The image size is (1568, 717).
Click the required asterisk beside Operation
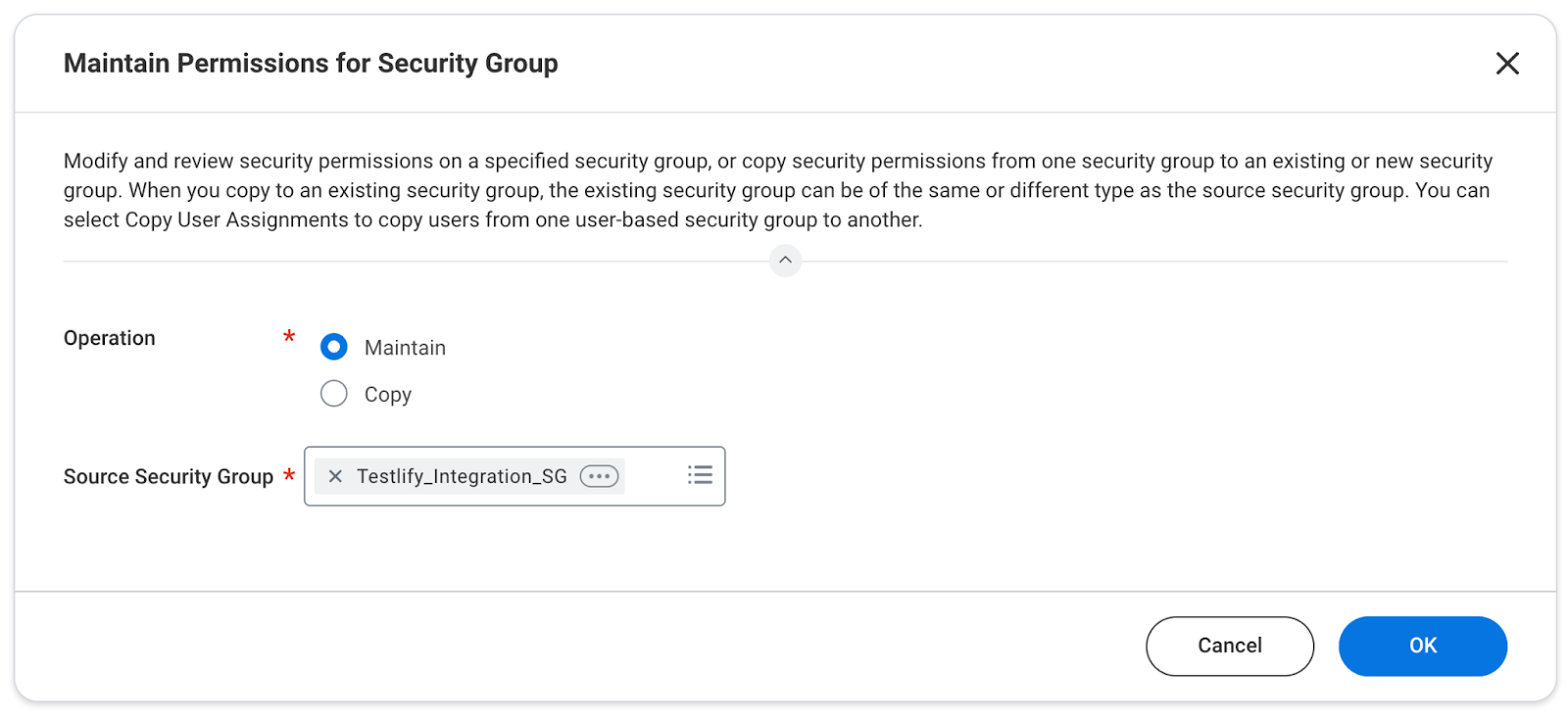pyautogui.click(x=289, y=337)
